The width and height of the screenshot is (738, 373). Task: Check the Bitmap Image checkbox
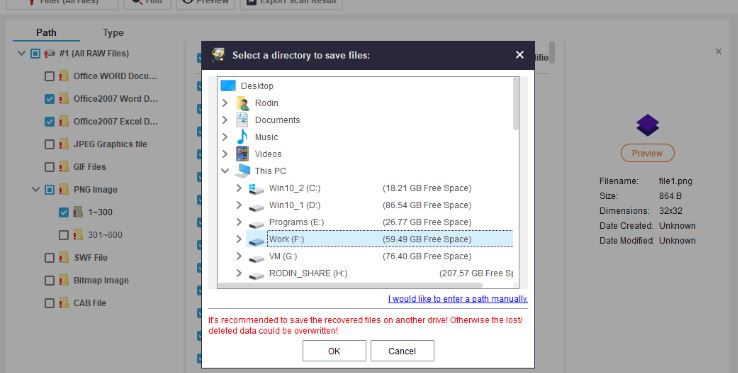49,280
